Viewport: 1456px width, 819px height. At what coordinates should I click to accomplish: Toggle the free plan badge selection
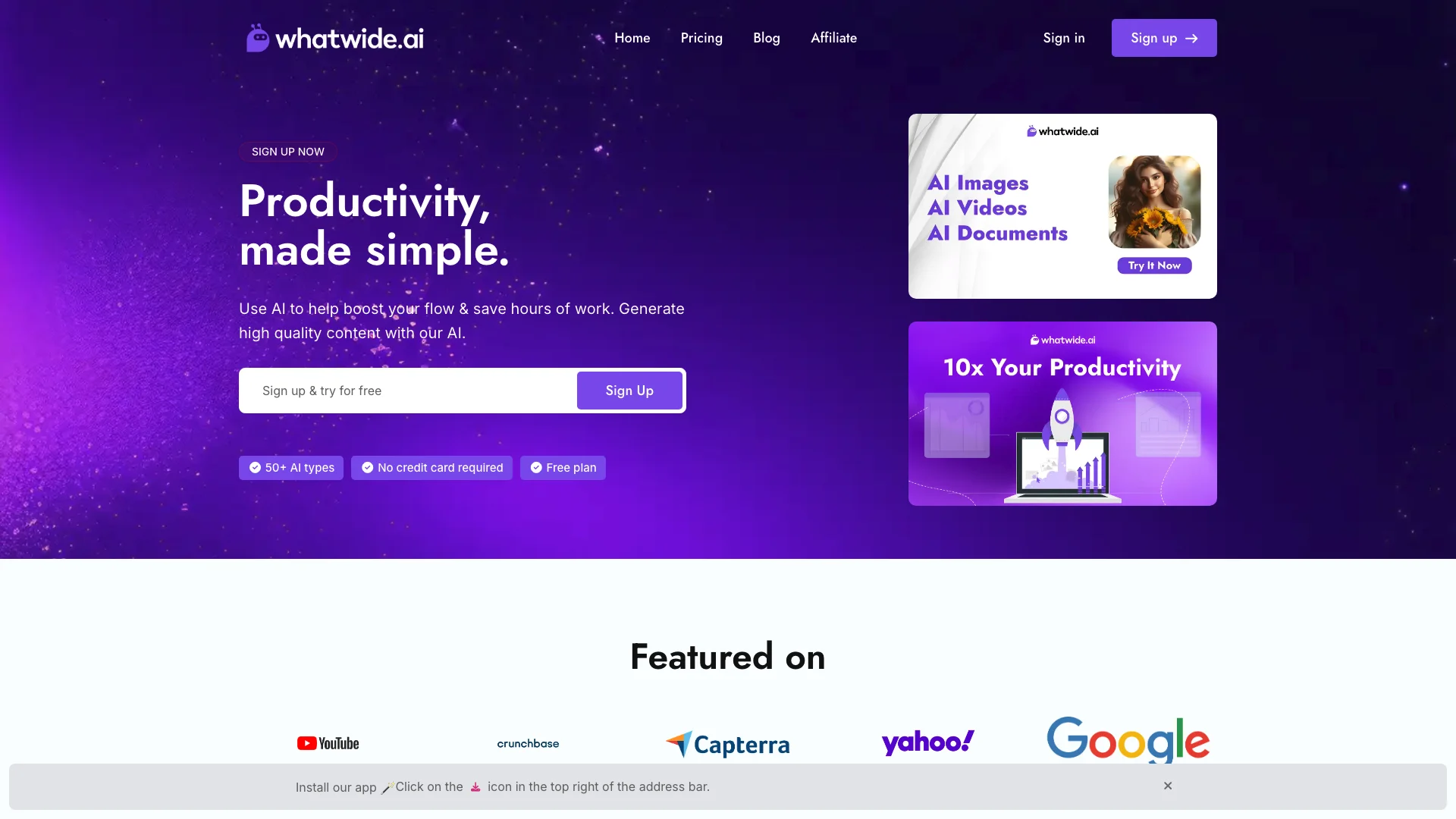pos(562,467)
